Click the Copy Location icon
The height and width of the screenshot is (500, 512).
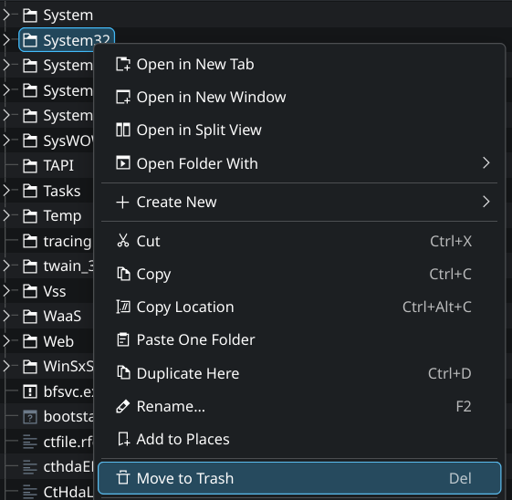(123, 307)
